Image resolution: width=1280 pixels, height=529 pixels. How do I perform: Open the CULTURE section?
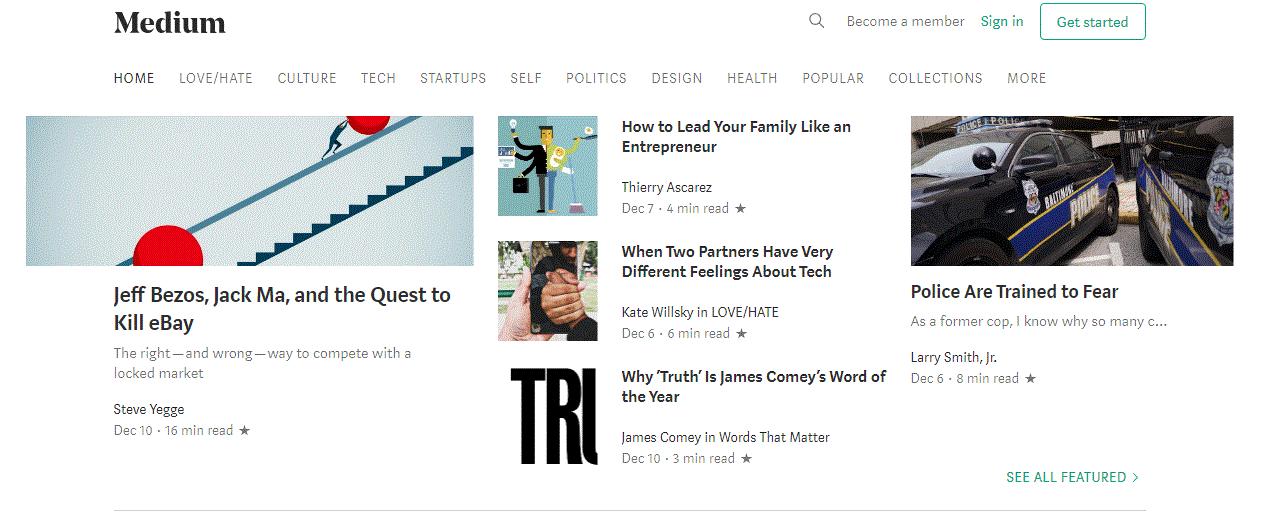[x=307, y=78]
